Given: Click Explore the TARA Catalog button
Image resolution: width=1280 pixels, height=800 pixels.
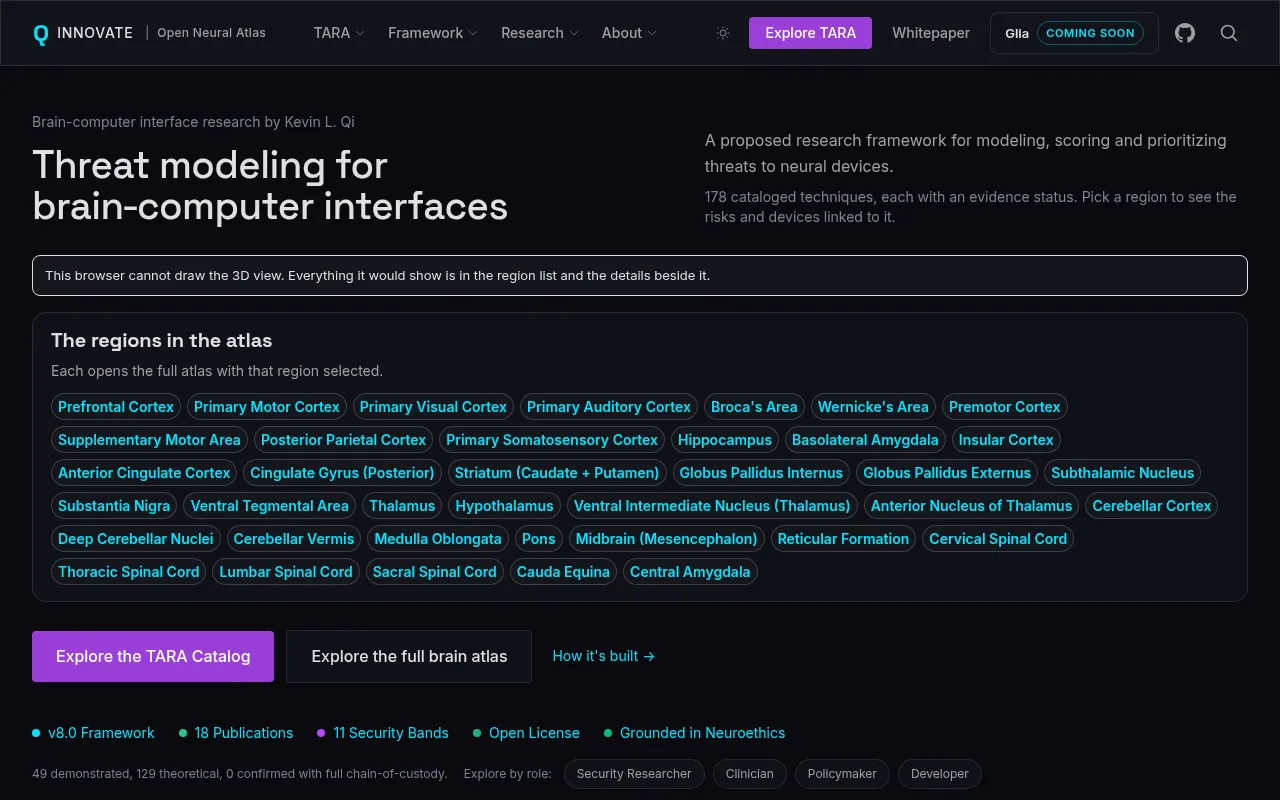Looking at the screenshot, I should point(153,656).
